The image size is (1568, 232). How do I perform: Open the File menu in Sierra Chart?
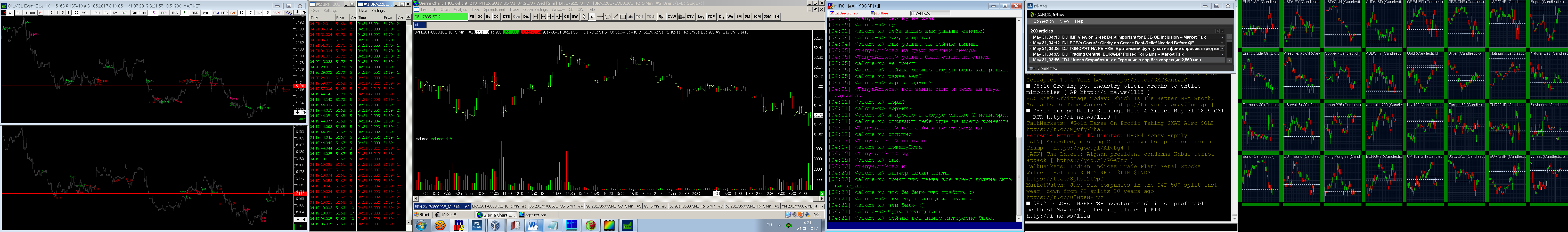click(424, 10)
